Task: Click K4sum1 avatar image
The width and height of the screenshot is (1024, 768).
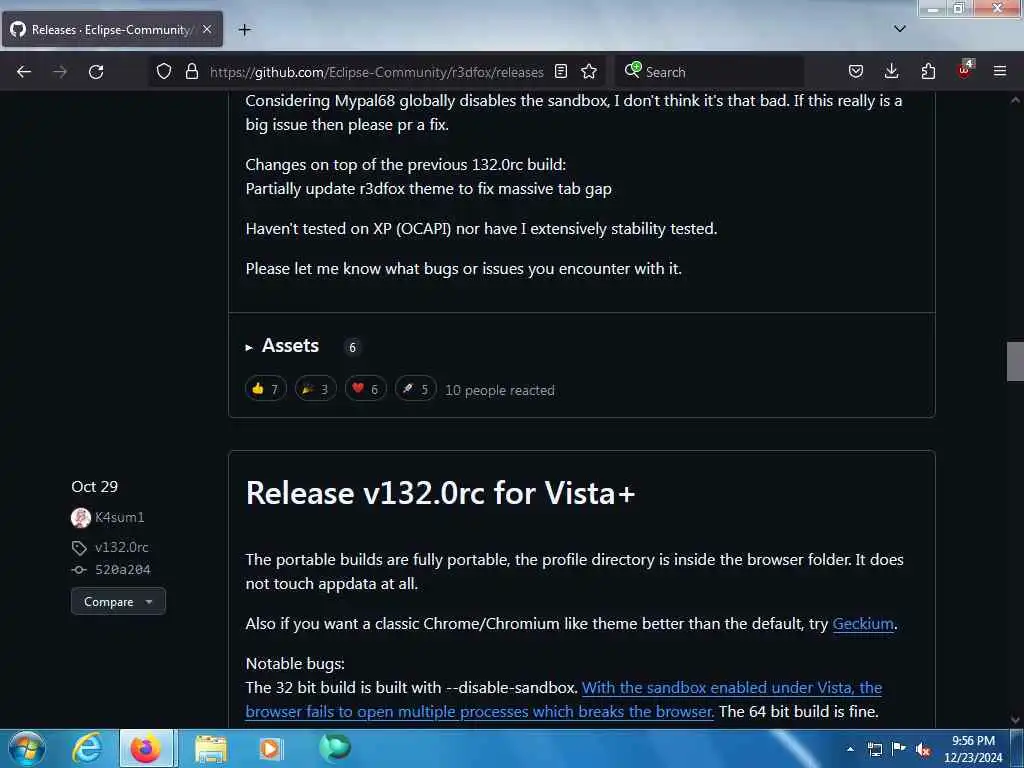Action: point(81,518)
